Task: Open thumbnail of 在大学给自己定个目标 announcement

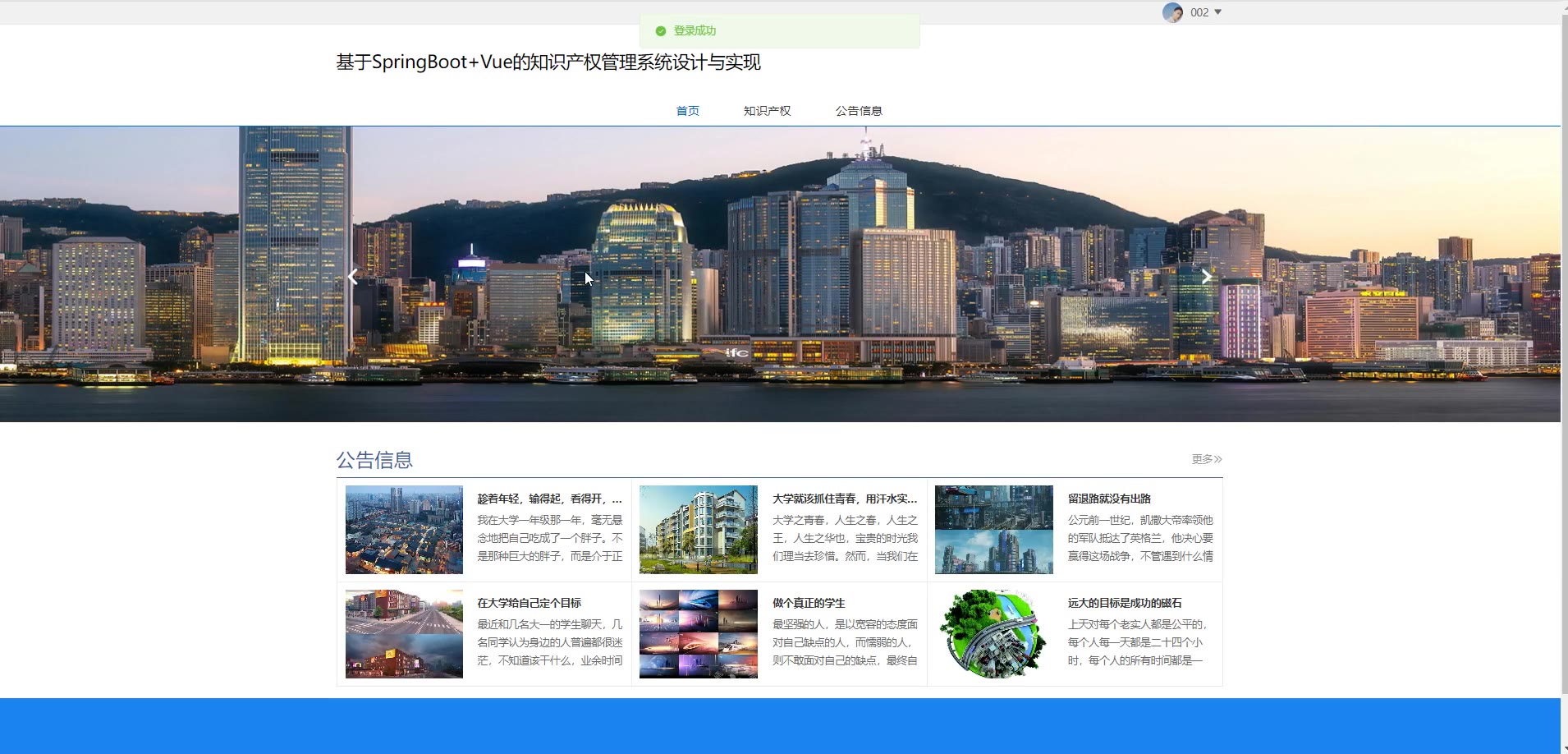Action: [404, 634]
